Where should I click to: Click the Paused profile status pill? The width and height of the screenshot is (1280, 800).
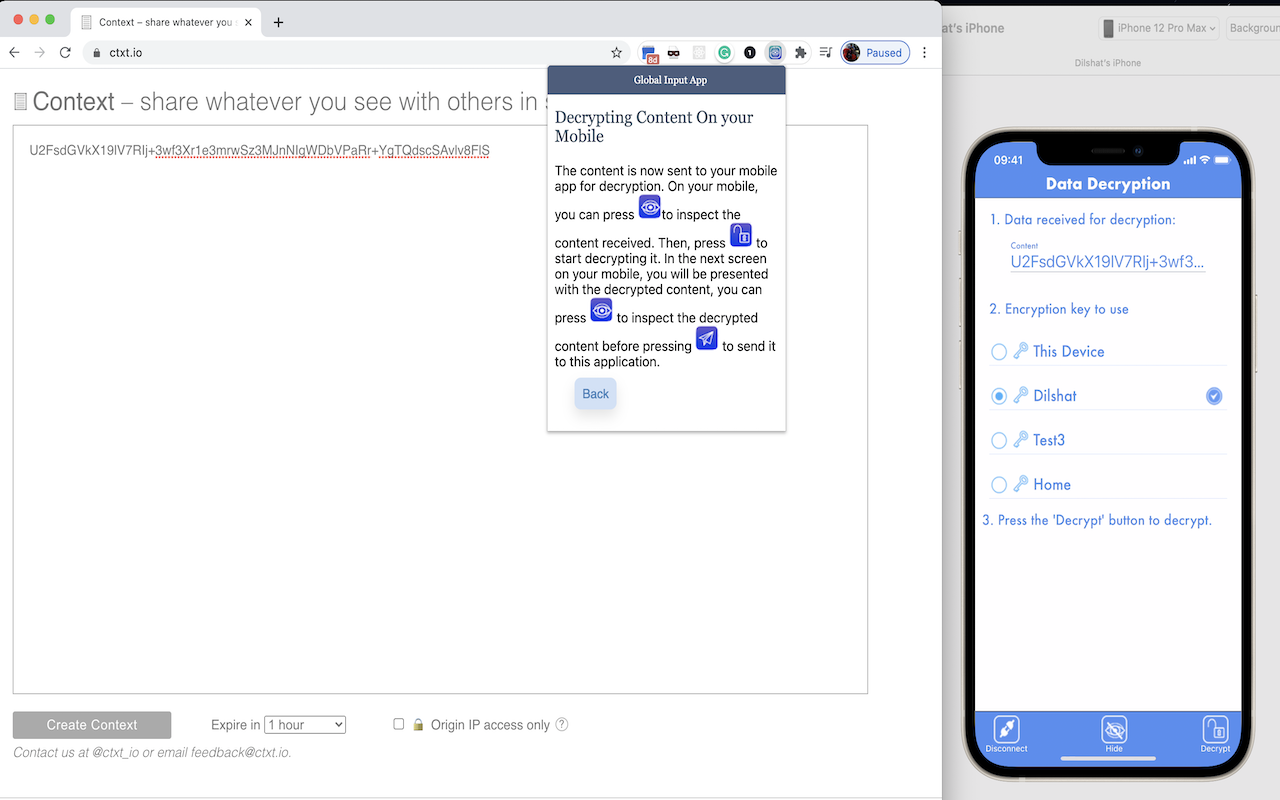(x=874, y=52)
